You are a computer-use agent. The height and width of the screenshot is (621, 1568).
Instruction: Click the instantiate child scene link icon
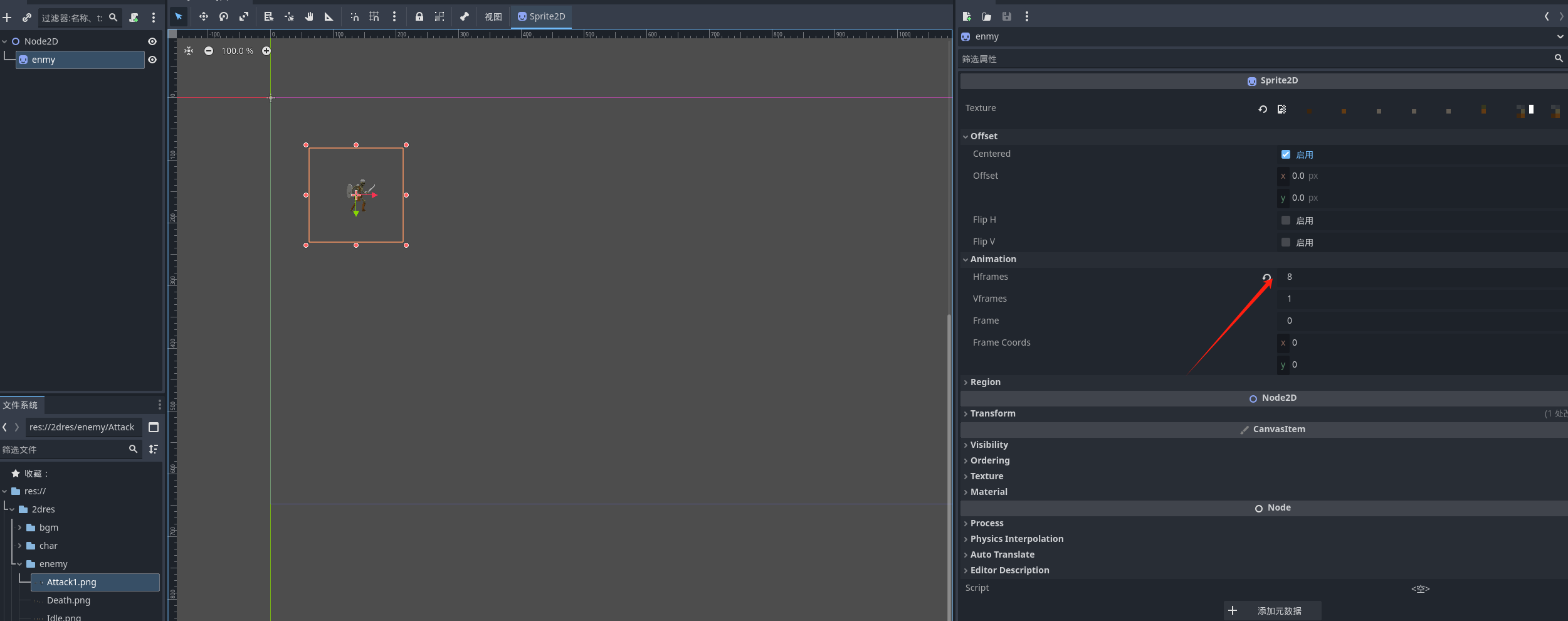(27, 18)
